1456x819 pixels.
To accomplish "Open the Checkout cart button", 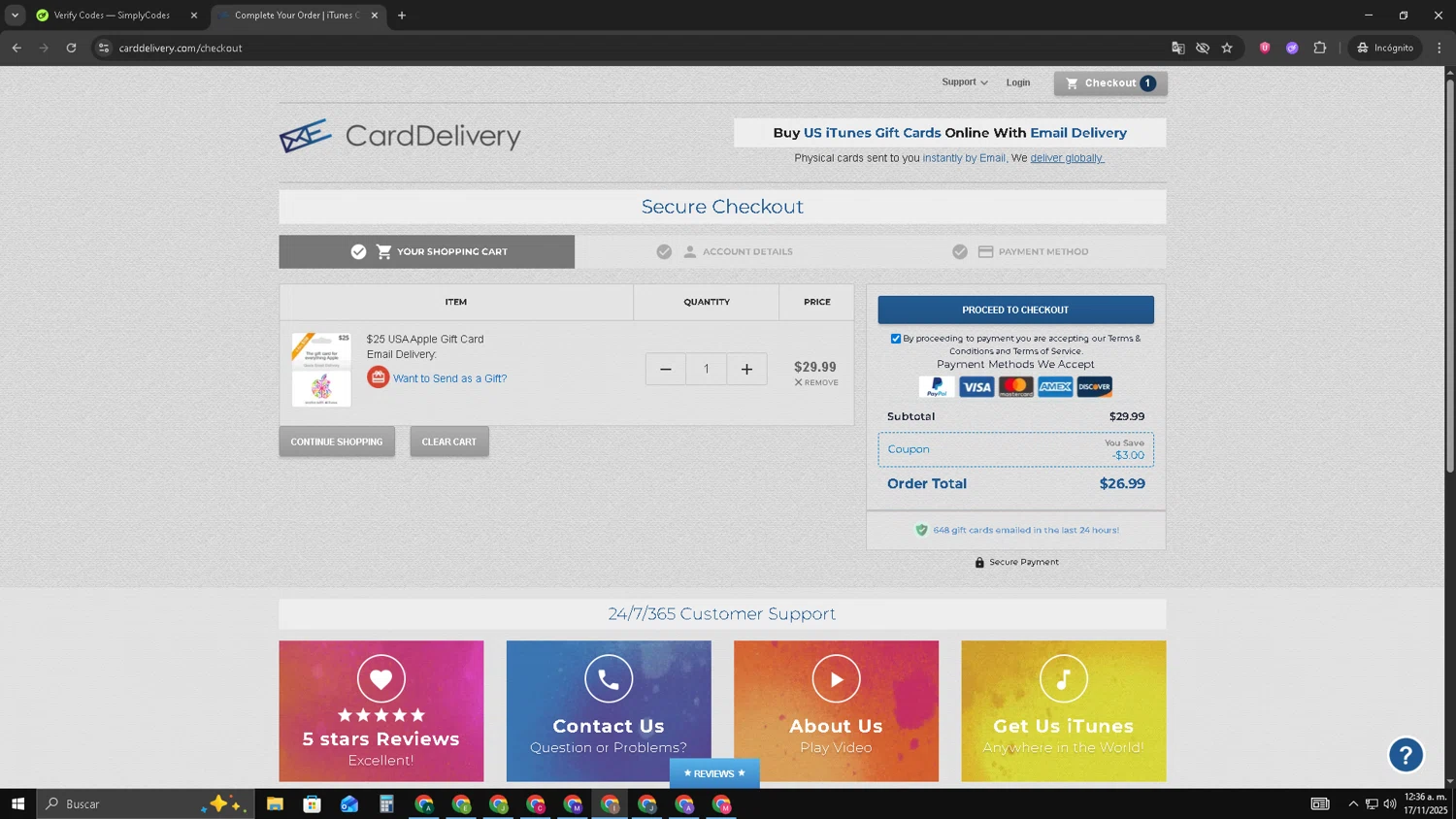I will pos(1110,83).
